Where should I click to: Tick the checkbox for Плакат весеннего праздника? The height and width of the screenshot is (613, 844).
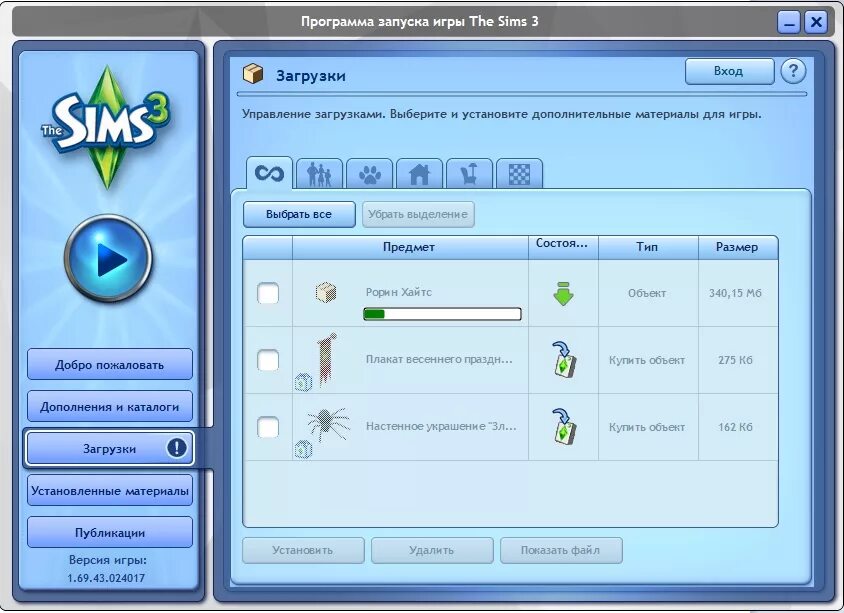tap(268, 360)
